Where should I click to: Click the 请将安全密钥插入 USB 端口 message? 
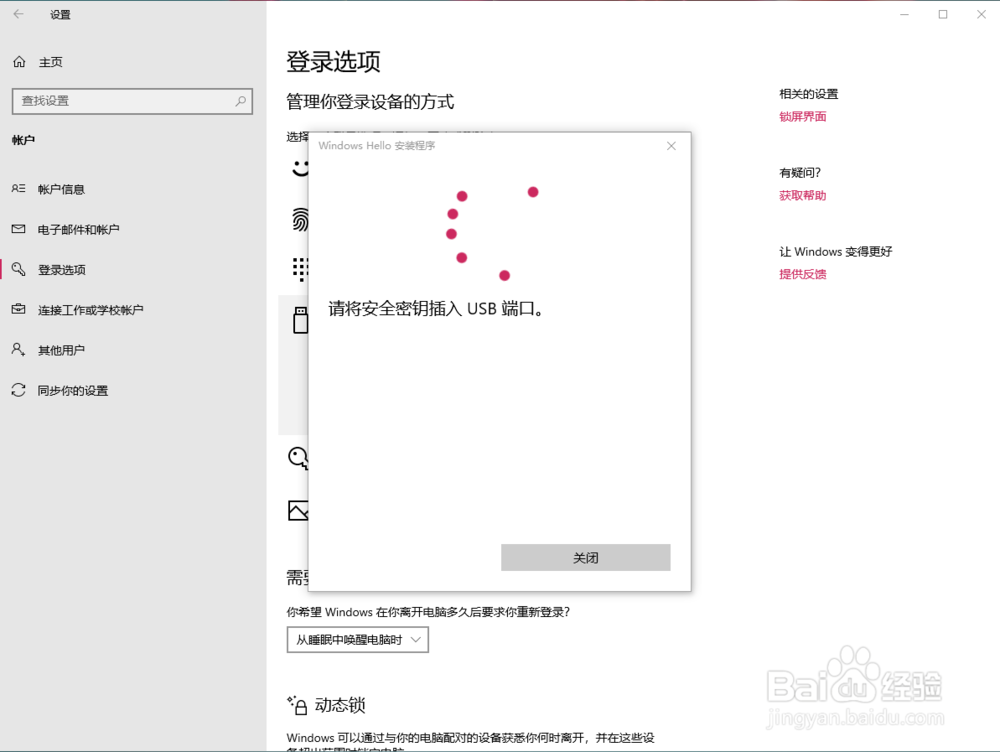tap(436, 309)
